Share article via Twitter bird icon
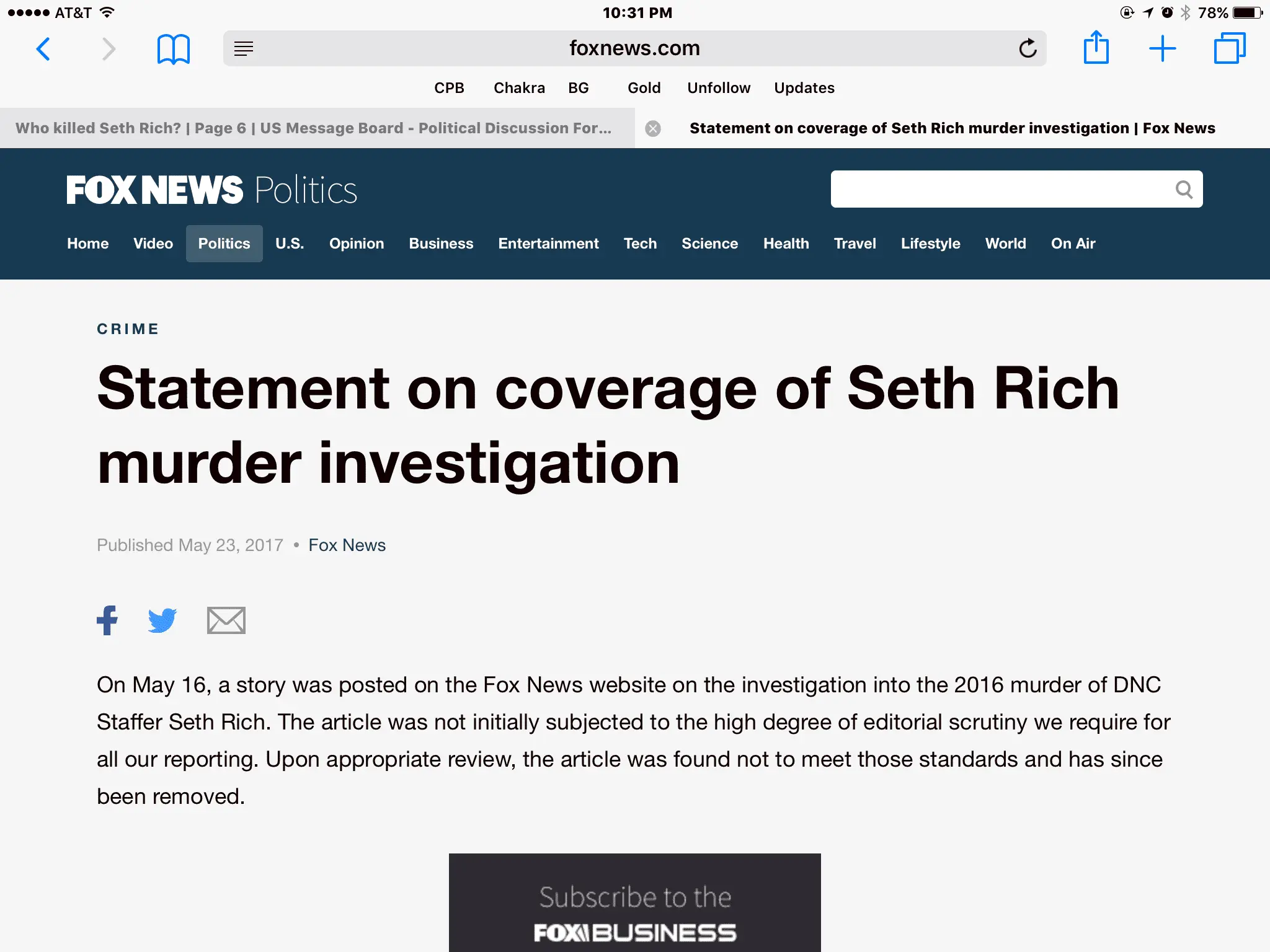This screenshot has height=952, width=1270. 162,620
